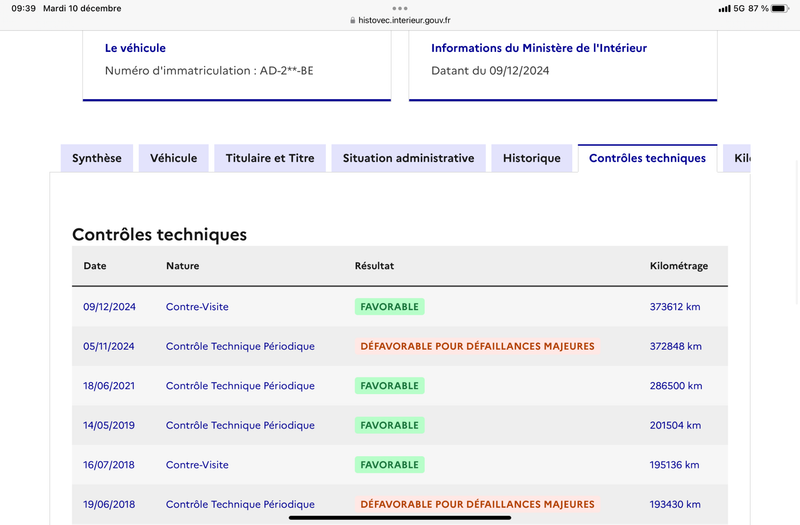Select the date 18/06/2021
This screenshot has height=525, width=800.
pos(109,386)
